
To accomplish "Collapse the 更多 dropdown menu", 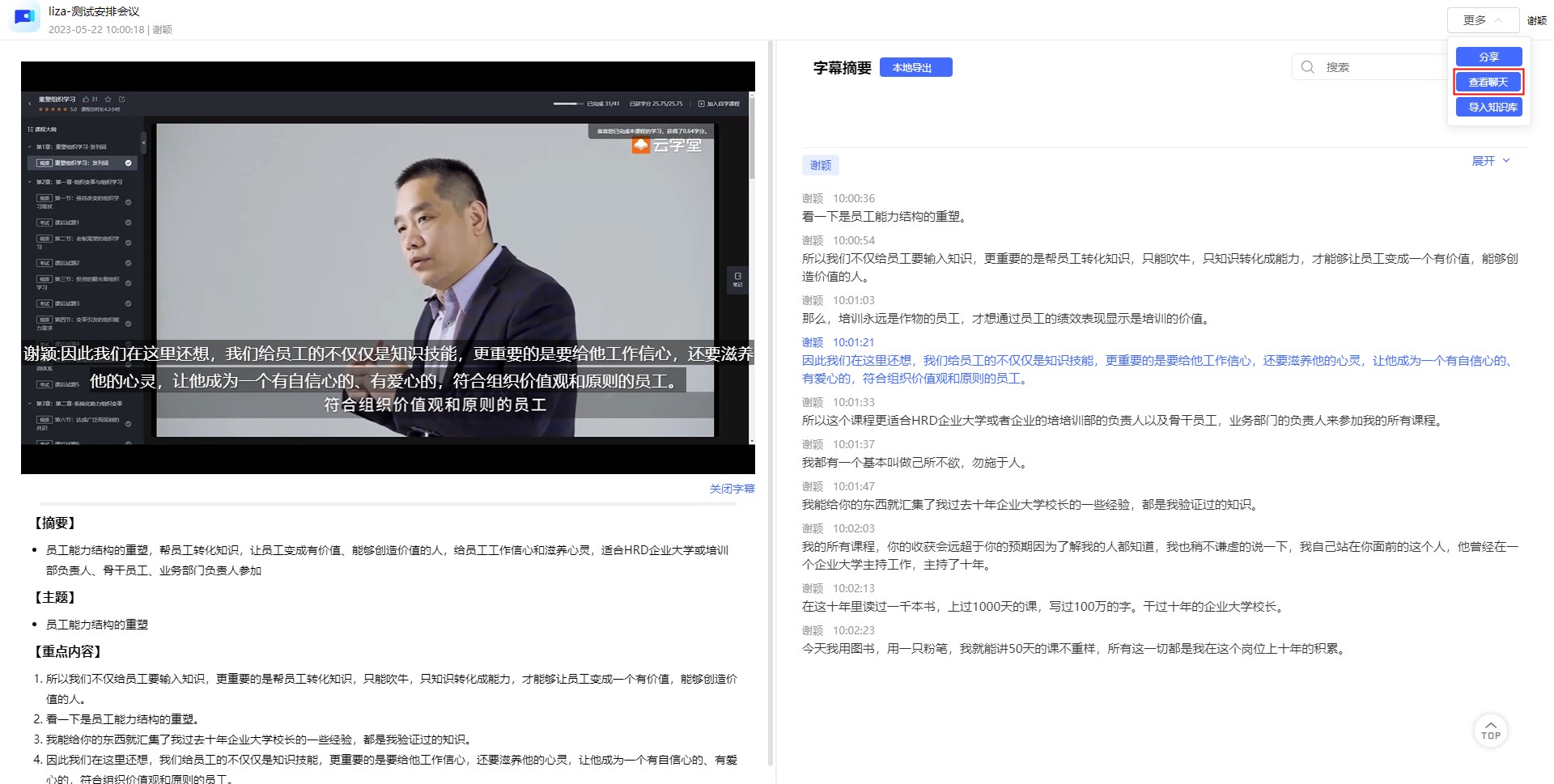I will pyautogui.click(x=1482, y=20).
